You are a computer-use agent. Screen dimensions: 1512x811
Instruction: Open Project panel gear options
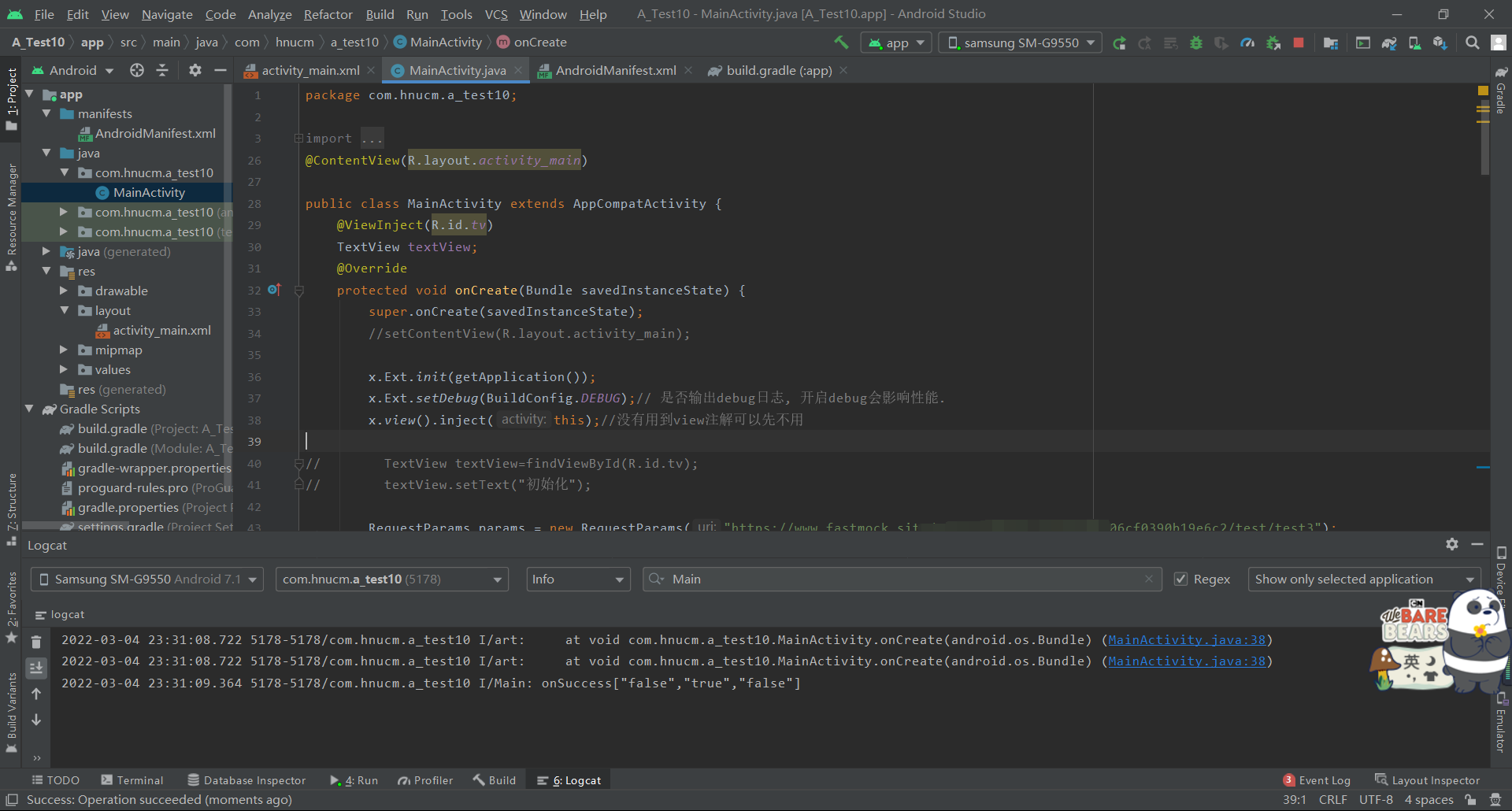tap(195, 70)
